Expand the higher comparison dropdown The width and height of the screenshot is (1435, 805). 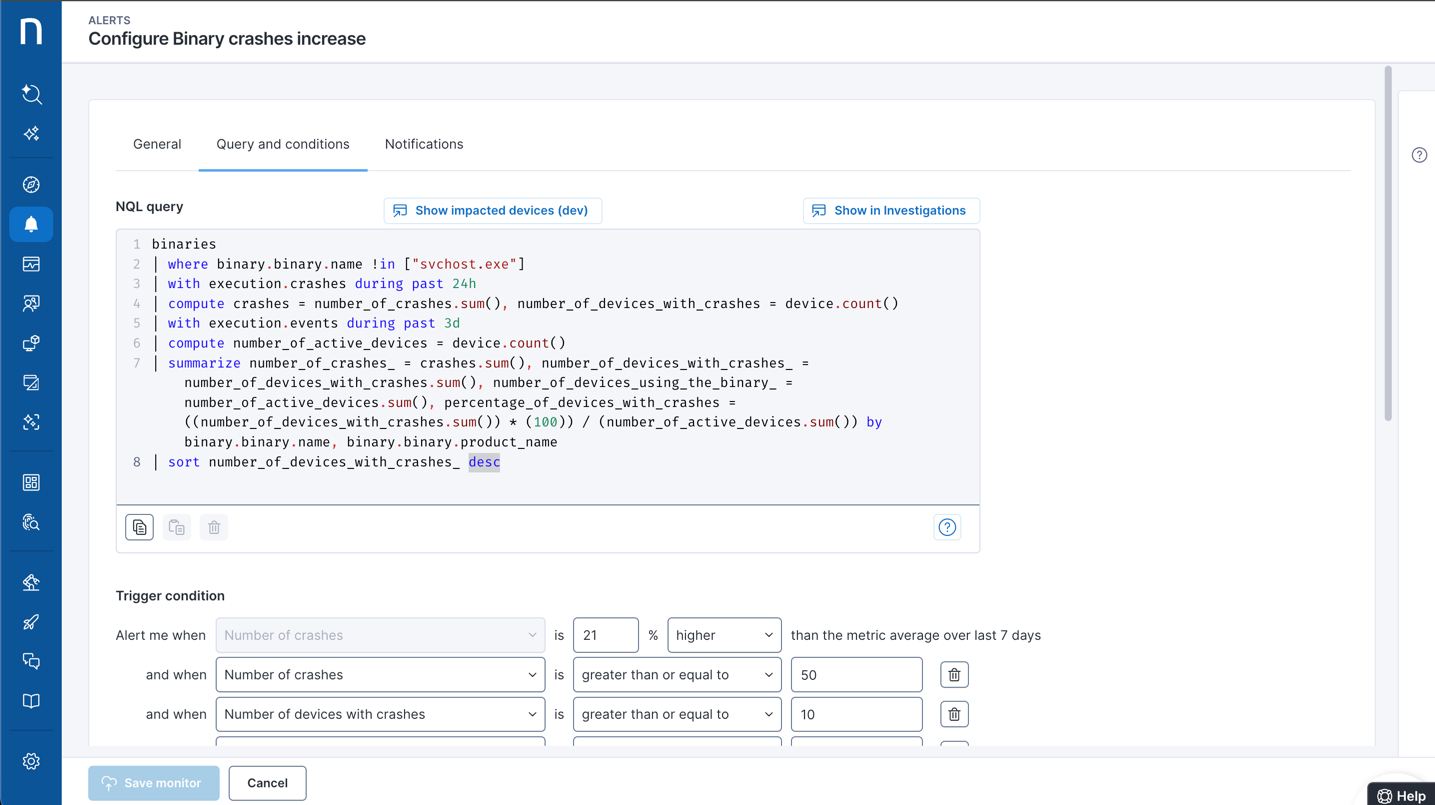coord(724,635)
